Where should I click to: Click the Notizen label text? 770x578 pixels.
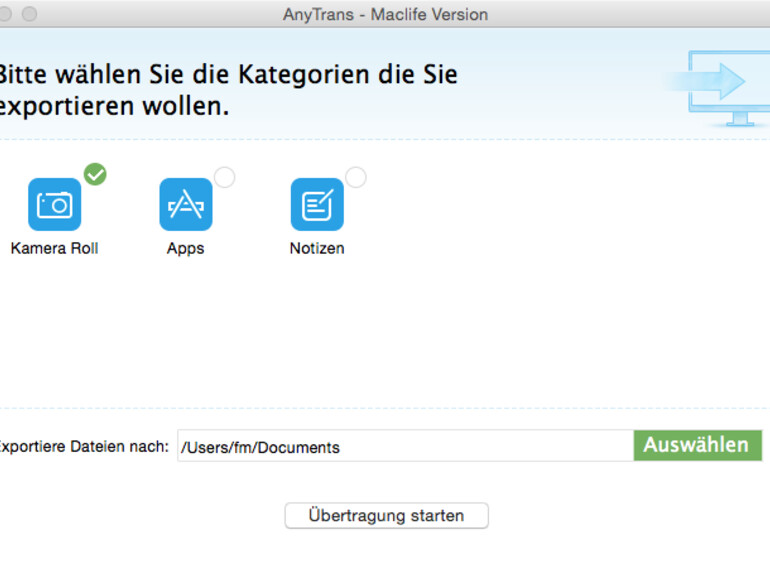pos(317,248)
